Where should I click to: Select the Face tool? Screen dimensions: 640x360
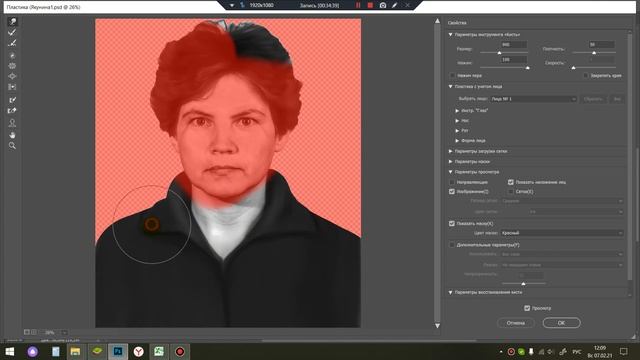(x=12, y=123)
